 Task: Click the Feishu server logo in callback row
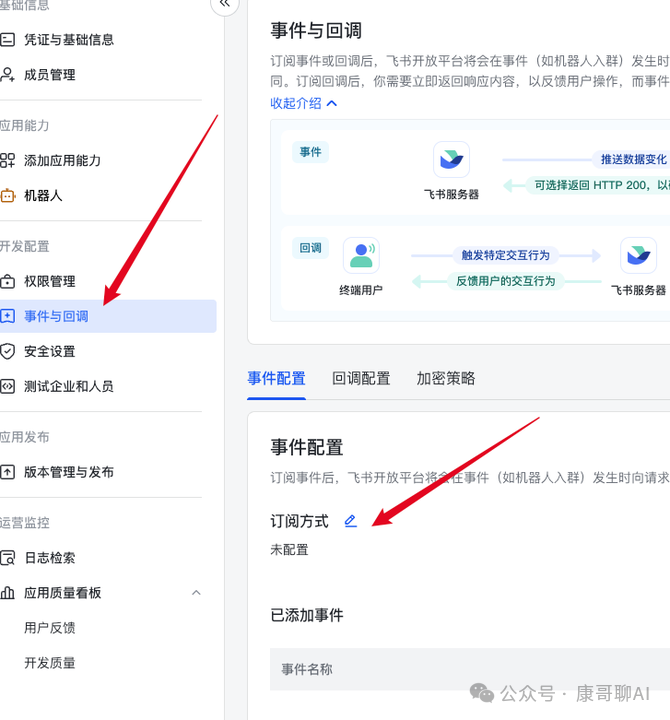638,255
